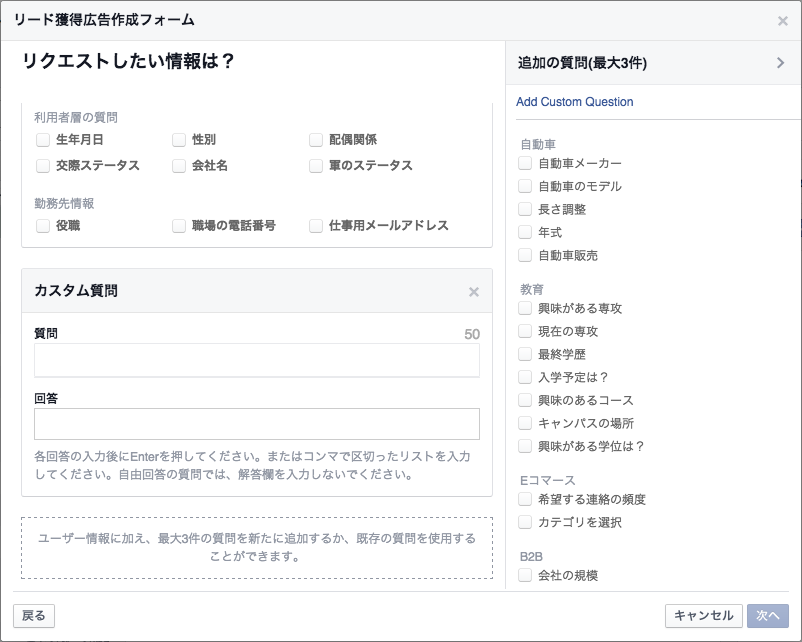The width and height of the screenshot is (802, 642).
Task: Open the Add Custom Question link
Action: click(x=574, y=102)
